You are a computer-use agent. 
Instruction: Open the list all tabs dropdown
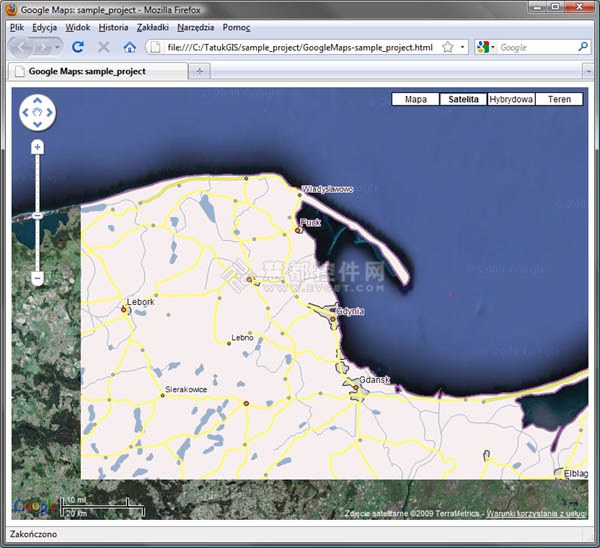coord(588,72)
